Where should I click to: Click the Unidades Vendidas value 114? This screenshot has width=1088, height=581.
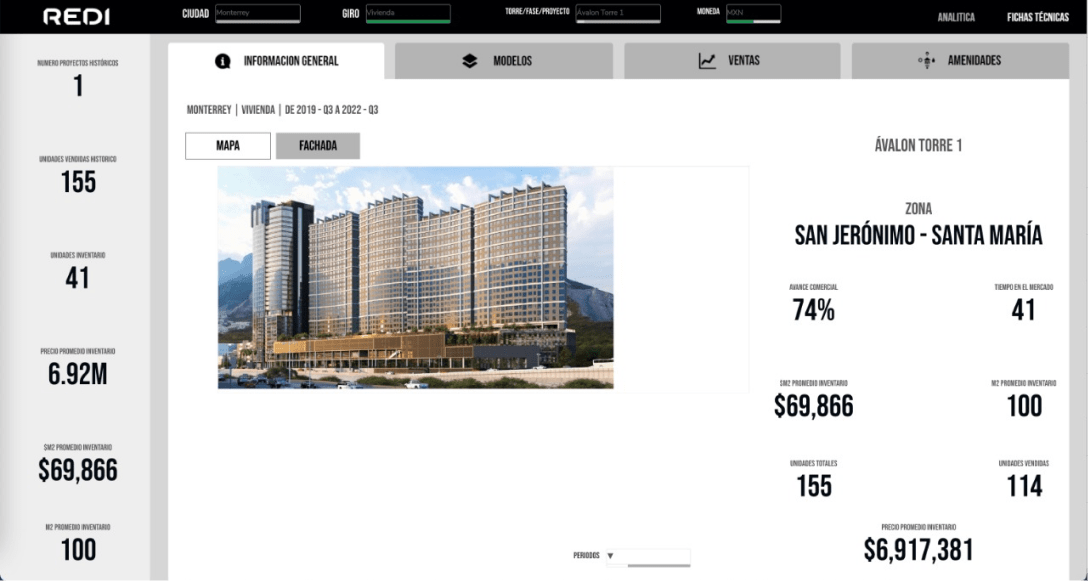click(x=1024, y=486)
